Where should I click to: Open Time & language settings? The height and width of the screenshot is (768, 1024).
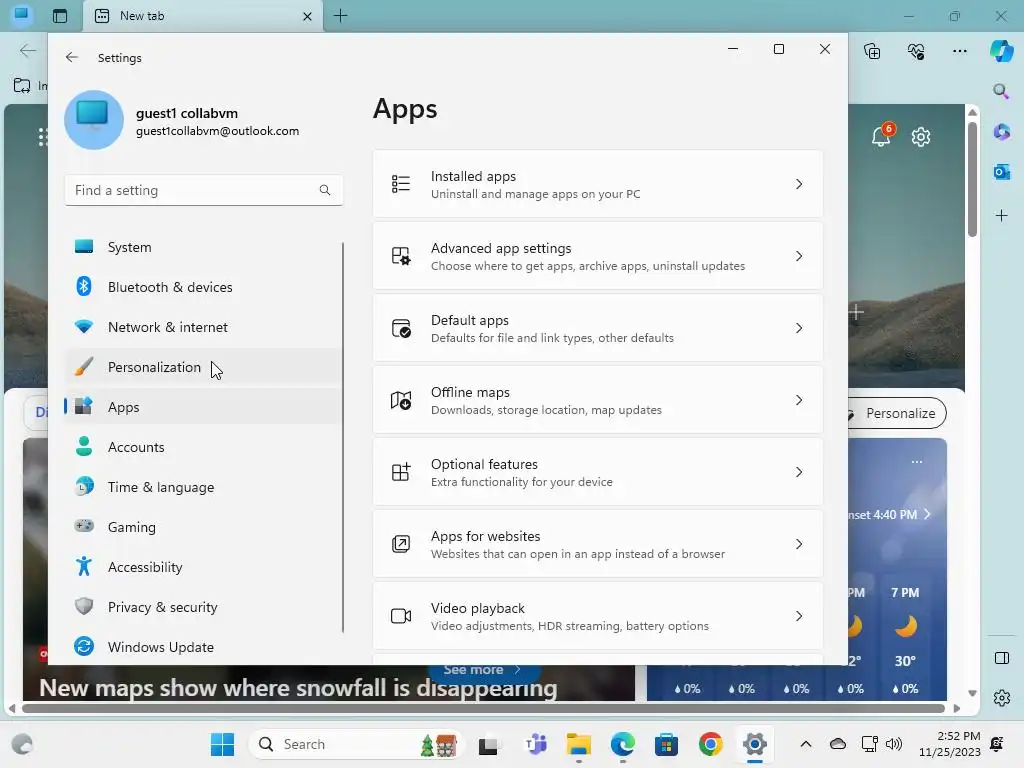(x=203, y=487)
